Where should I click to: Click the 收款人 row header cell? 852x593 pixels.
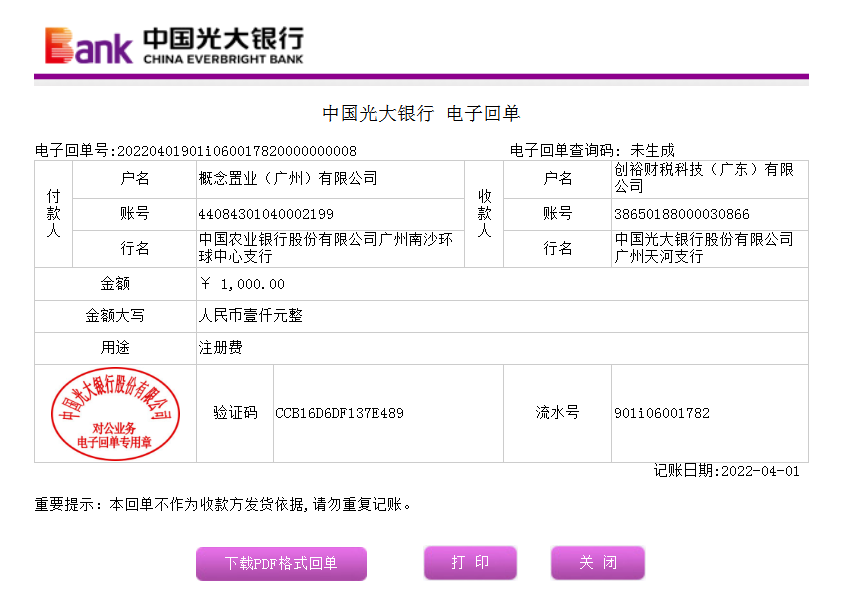(484, 214)
